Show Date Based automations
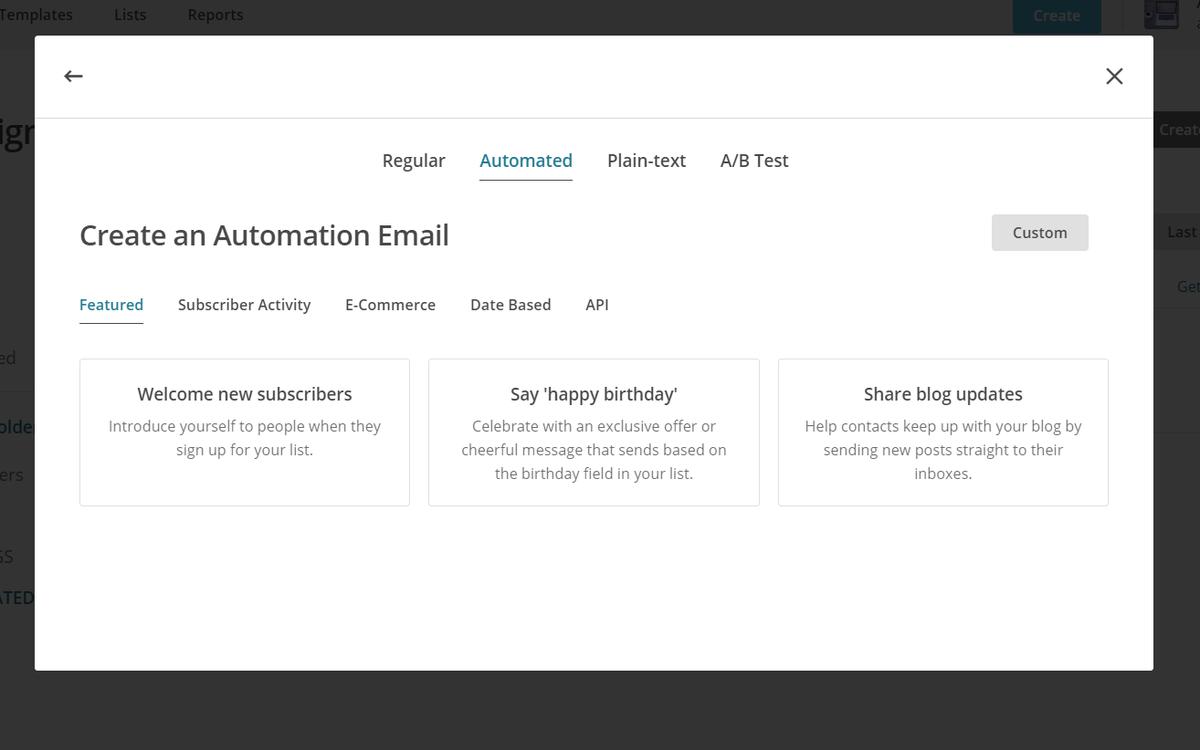The width and height of the screenshot is (1200, 750). pyautogui.click(x=510, y=305)
